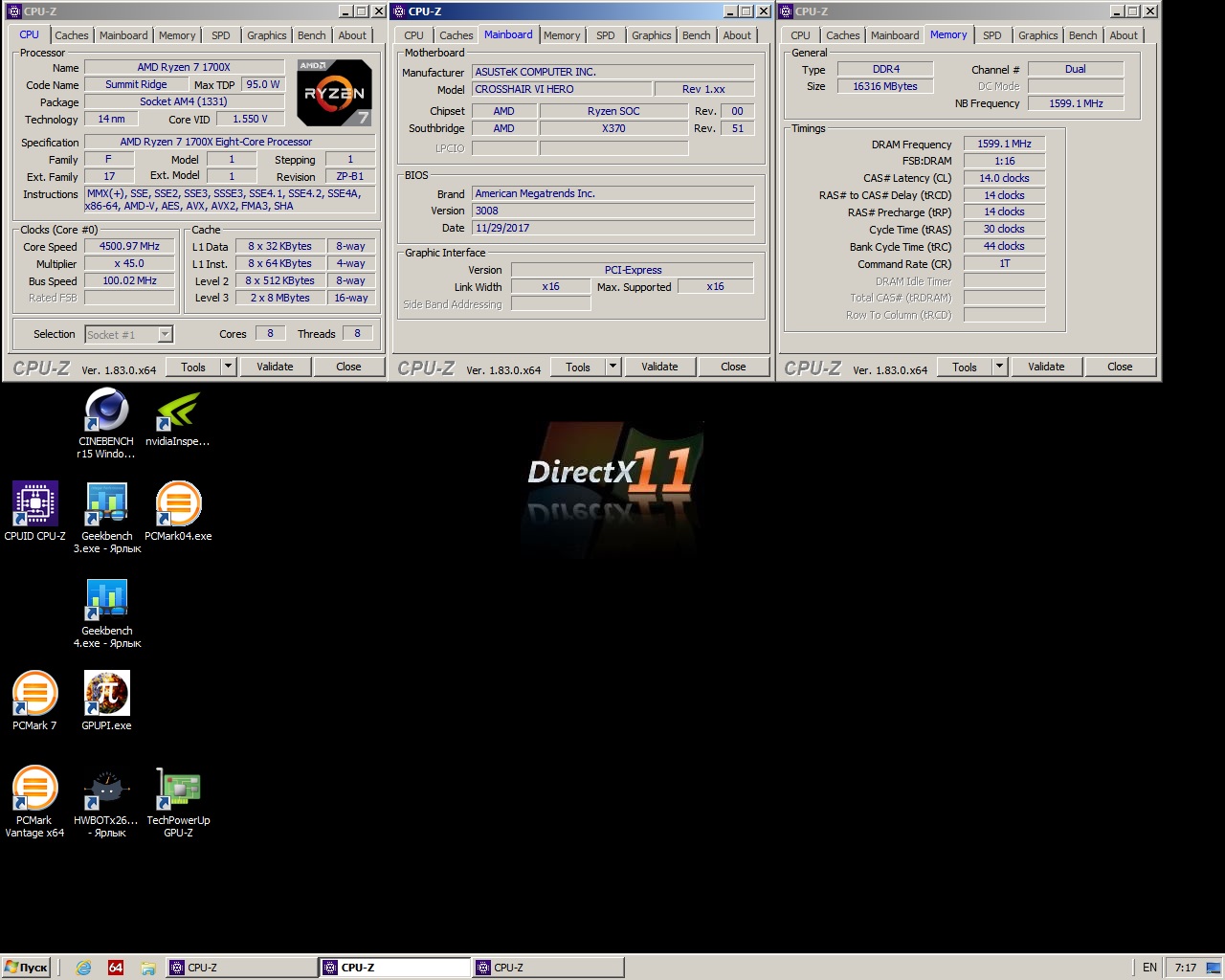Open the CINEBENCH r15 desktop shortcut
The width and height of the screenshot is (1225, 980).
106,424
